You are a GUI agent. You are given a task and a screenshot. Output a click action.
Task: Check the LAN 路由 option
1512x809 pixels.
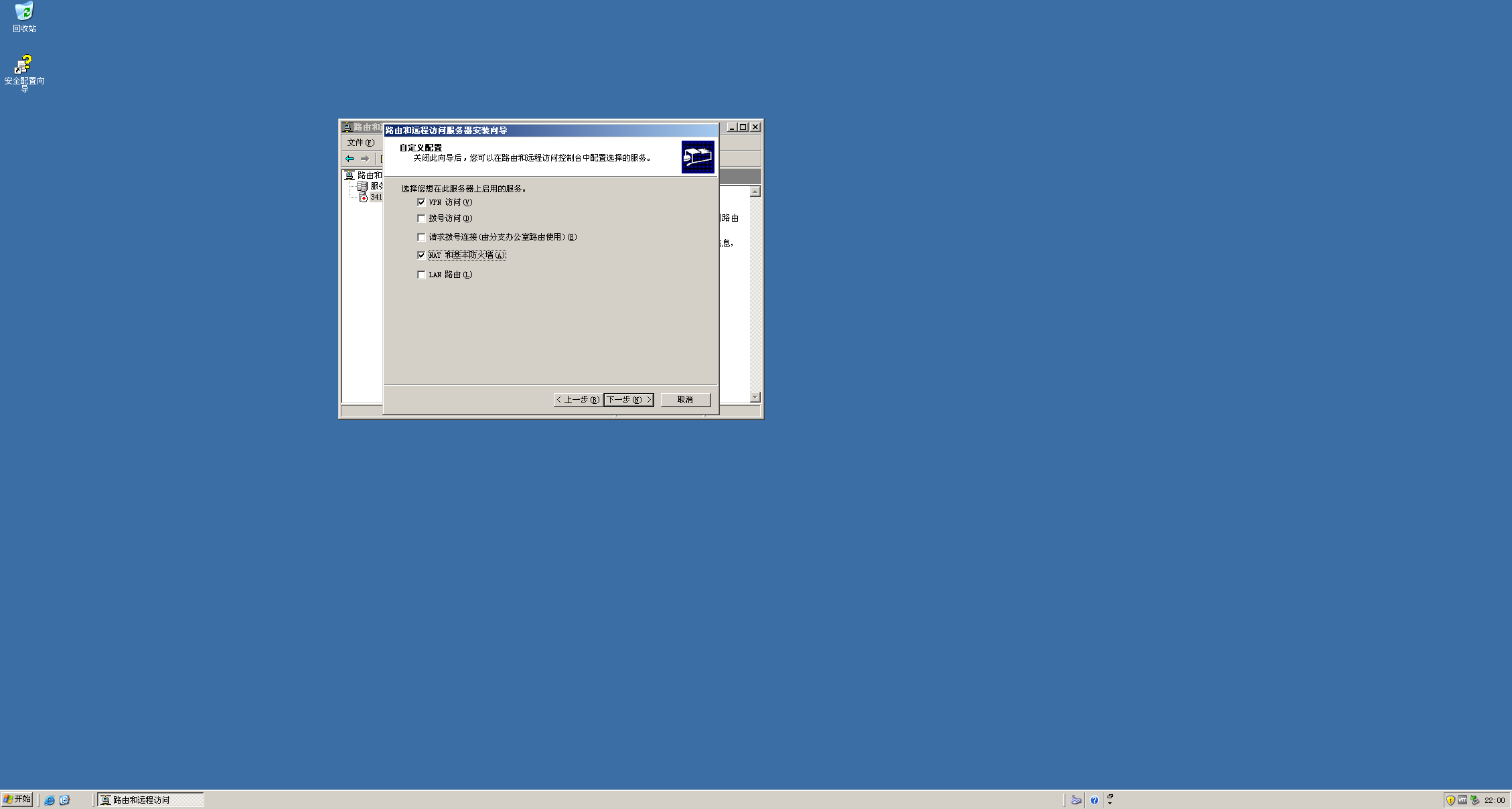pos(421,274)
